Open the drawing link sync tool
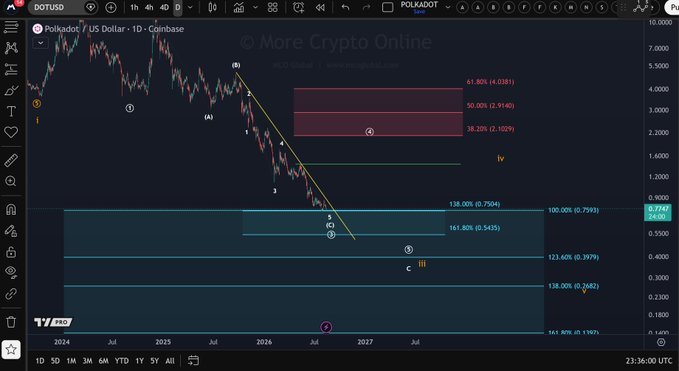 (11, 294)
